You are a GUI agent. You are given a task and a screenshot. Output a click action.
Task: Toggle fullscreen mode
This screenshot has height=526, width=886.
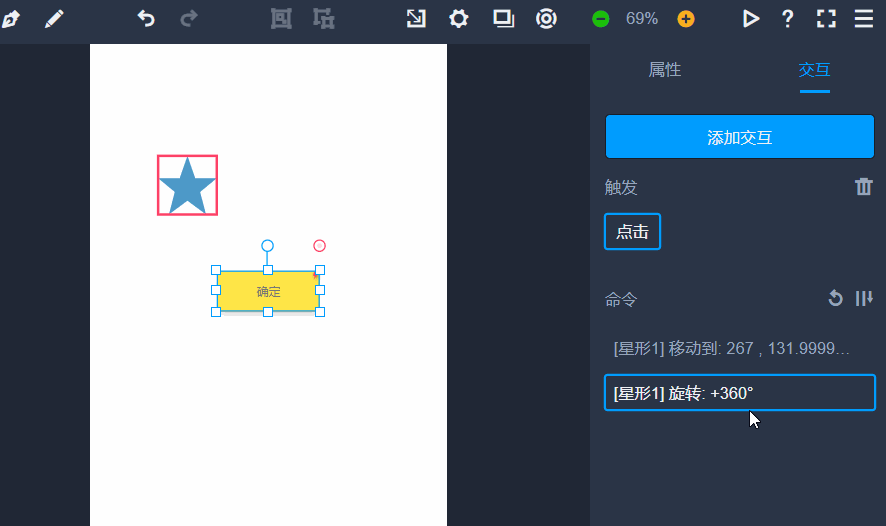(x=826, y=19)
